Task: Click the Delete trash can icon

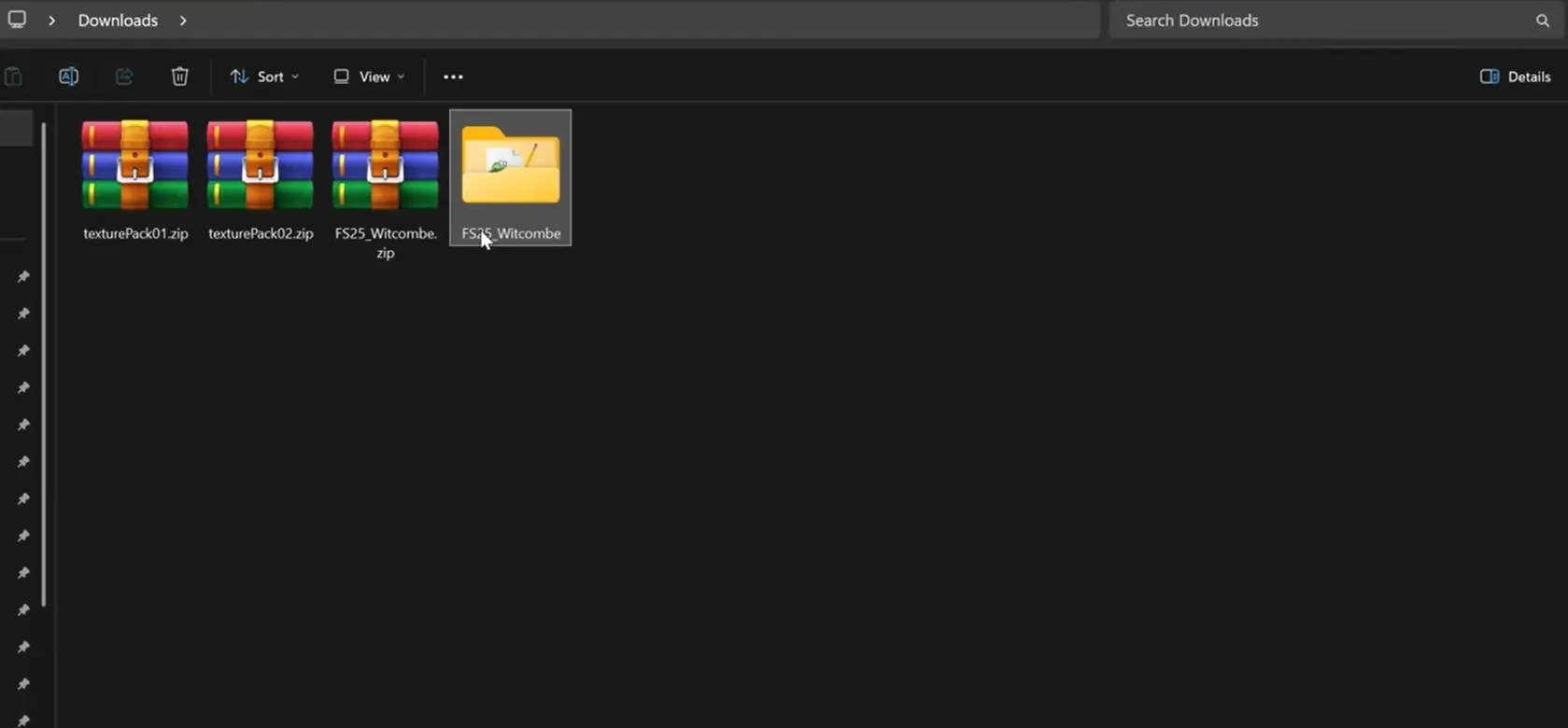Action: (x=180, y=77)
